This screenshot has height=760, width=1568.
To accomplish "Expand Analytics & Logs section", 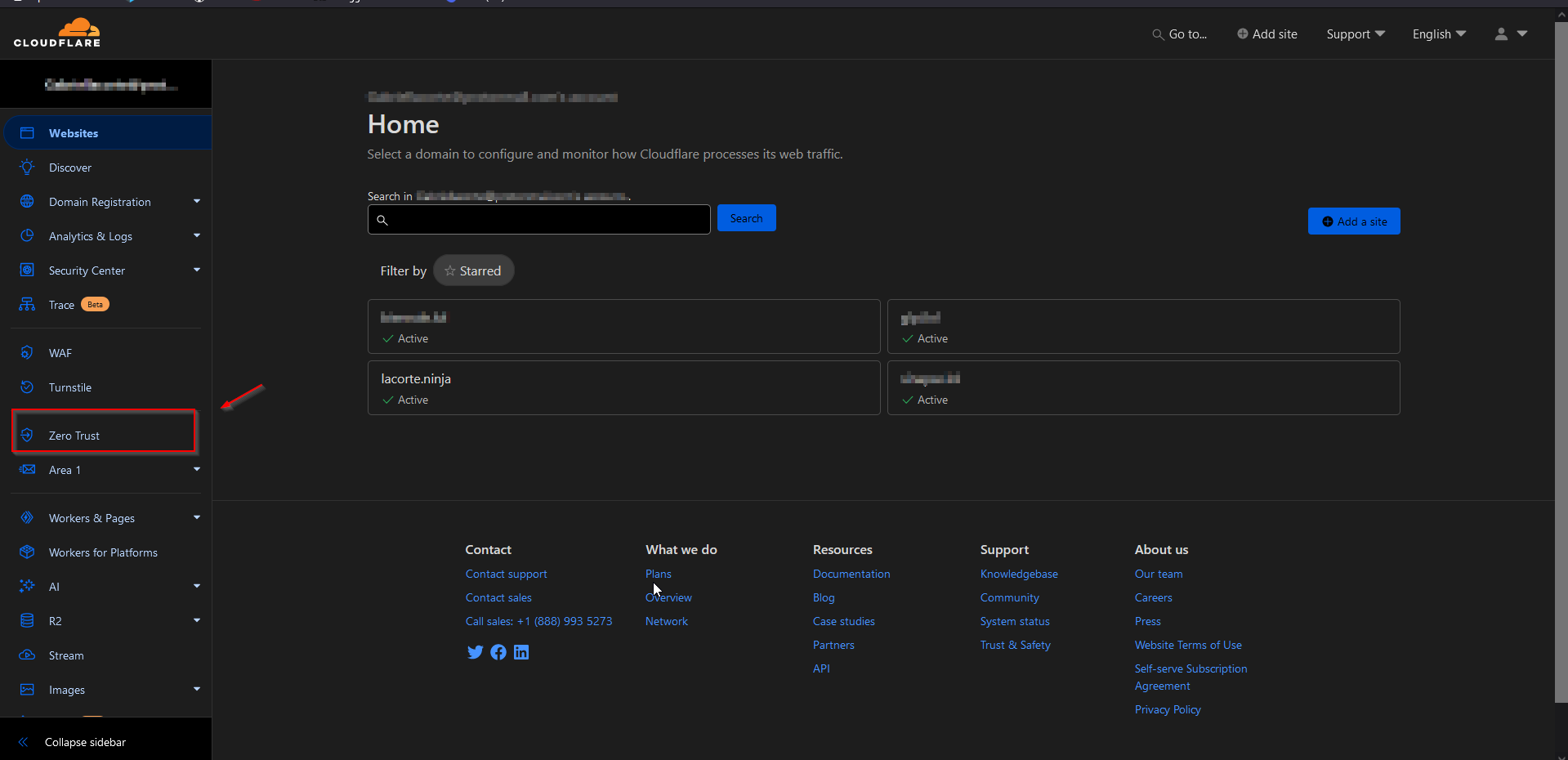I will [x=196, y=236].
